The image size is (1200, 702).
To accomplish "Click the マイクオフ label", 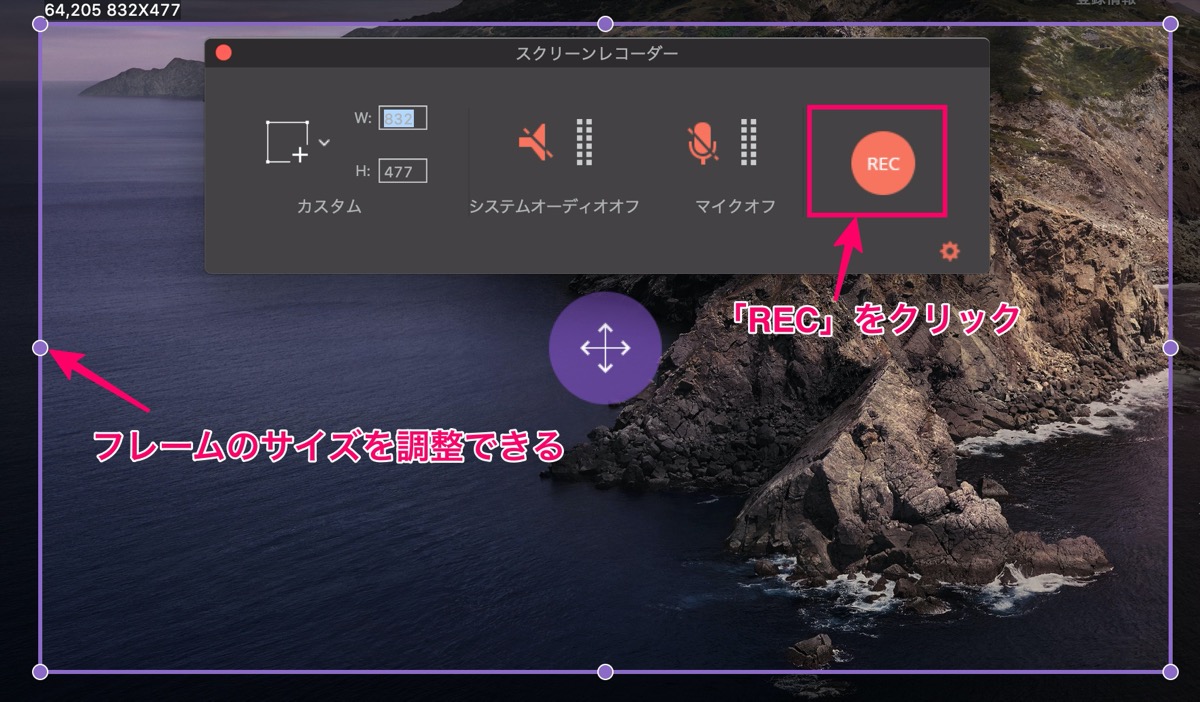I will 736,207.
